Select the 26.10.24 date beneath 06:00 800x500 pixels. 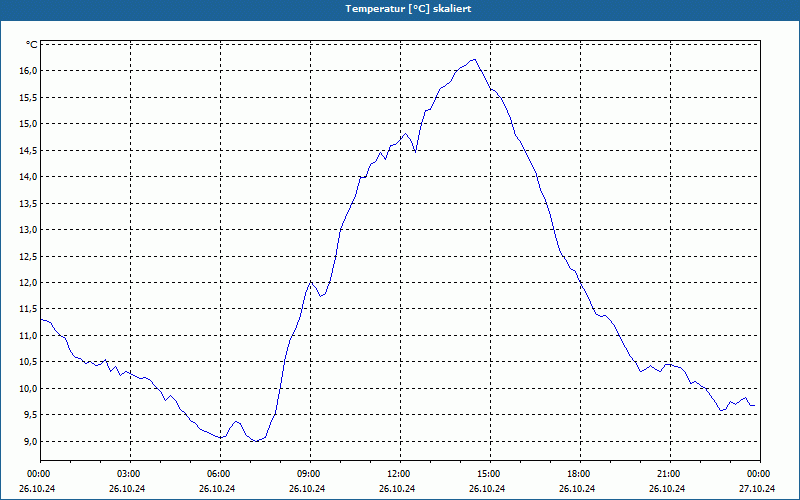(217, 488)
